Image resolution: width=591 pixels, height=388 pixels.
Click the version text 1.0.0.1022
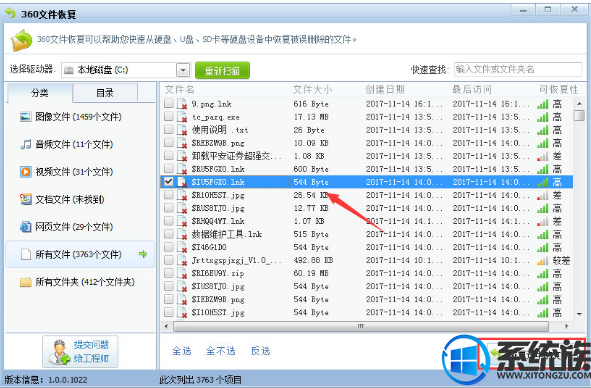[68, 380]
